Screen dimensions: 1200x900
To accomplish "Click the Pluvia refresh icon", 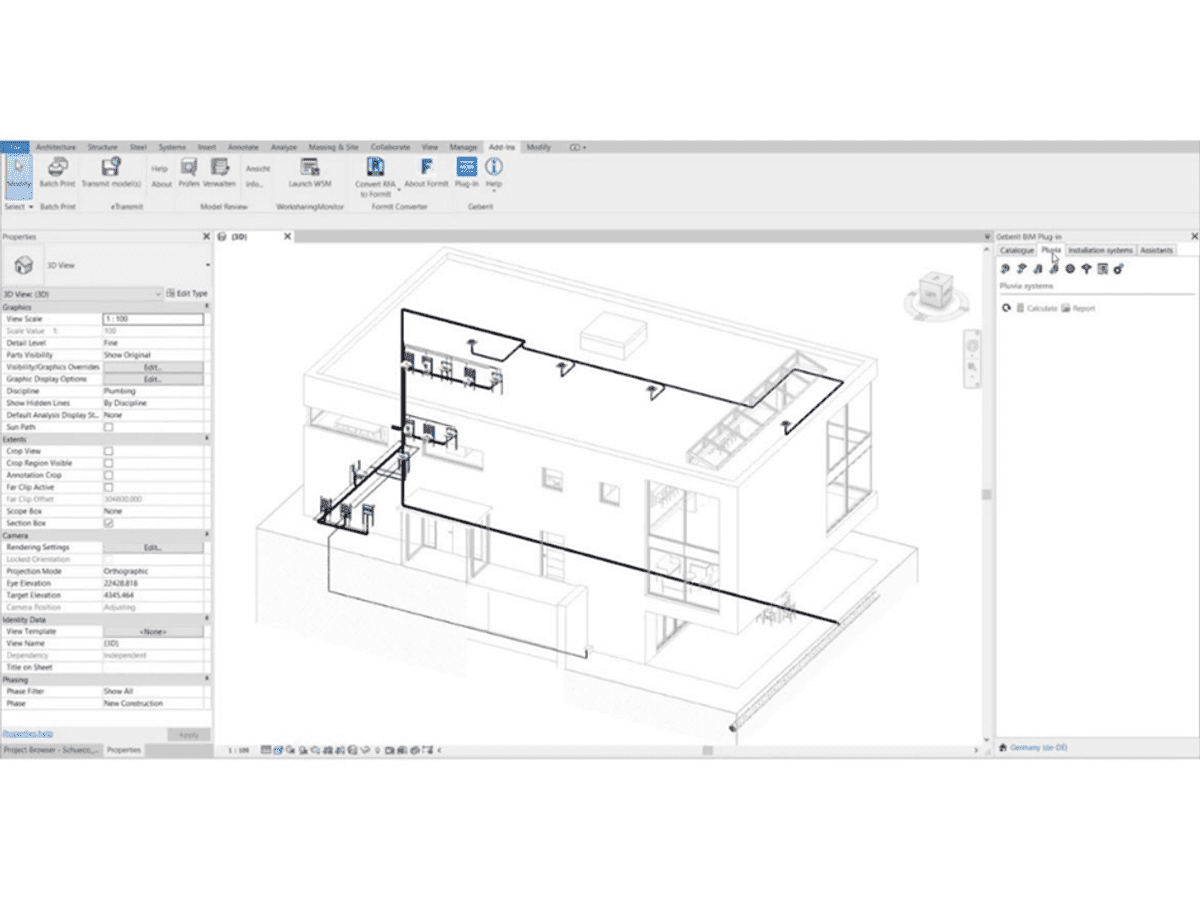I will pyautogui.click(x=1006, y=308).
